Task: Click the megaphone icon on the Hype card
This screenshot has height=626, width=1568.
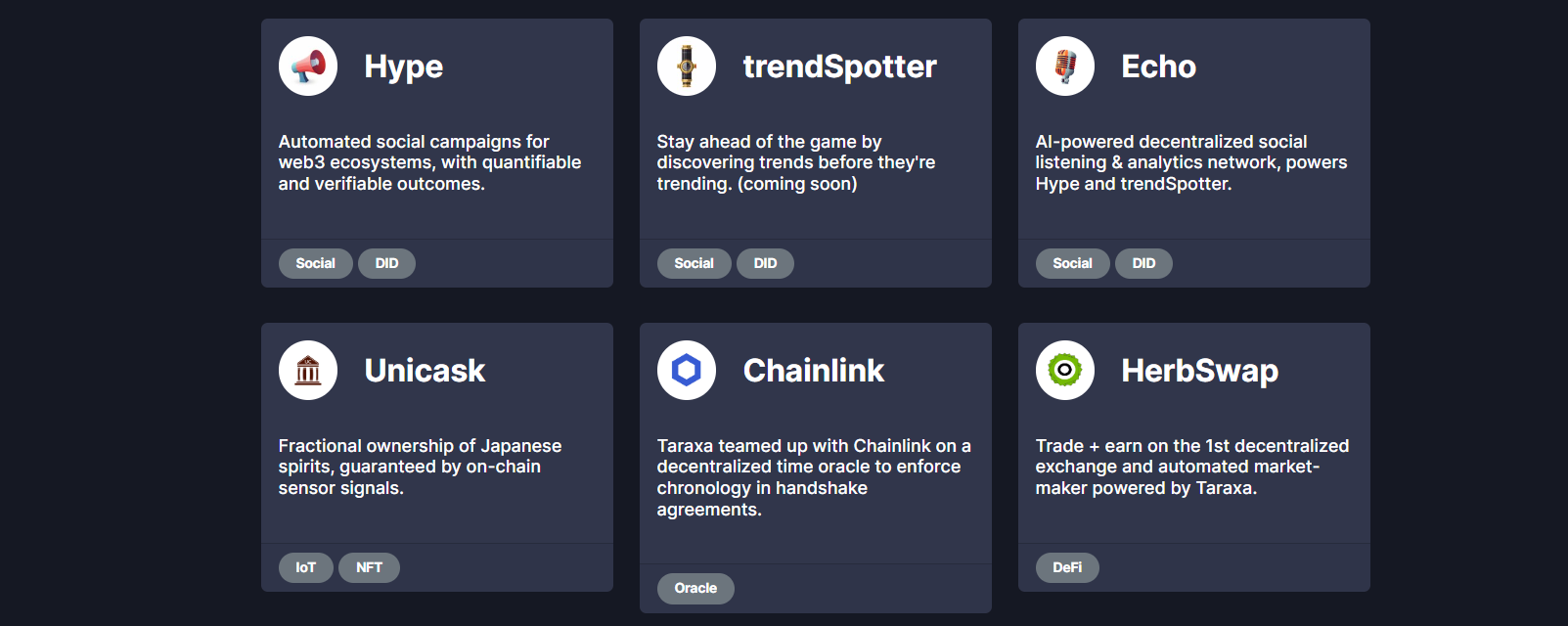Action: 307,66
